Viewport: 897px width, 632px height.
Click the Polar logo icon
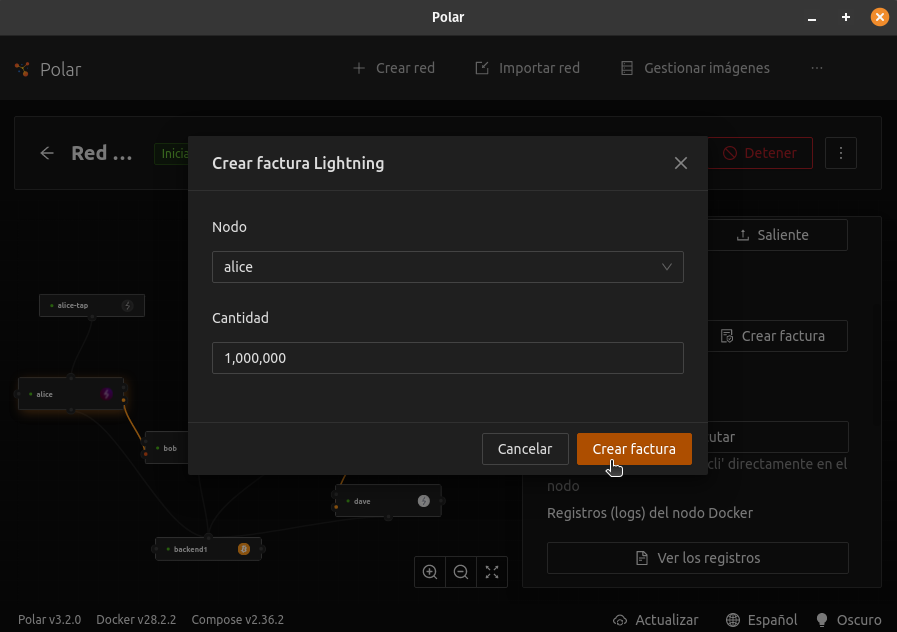click(23, 69)
